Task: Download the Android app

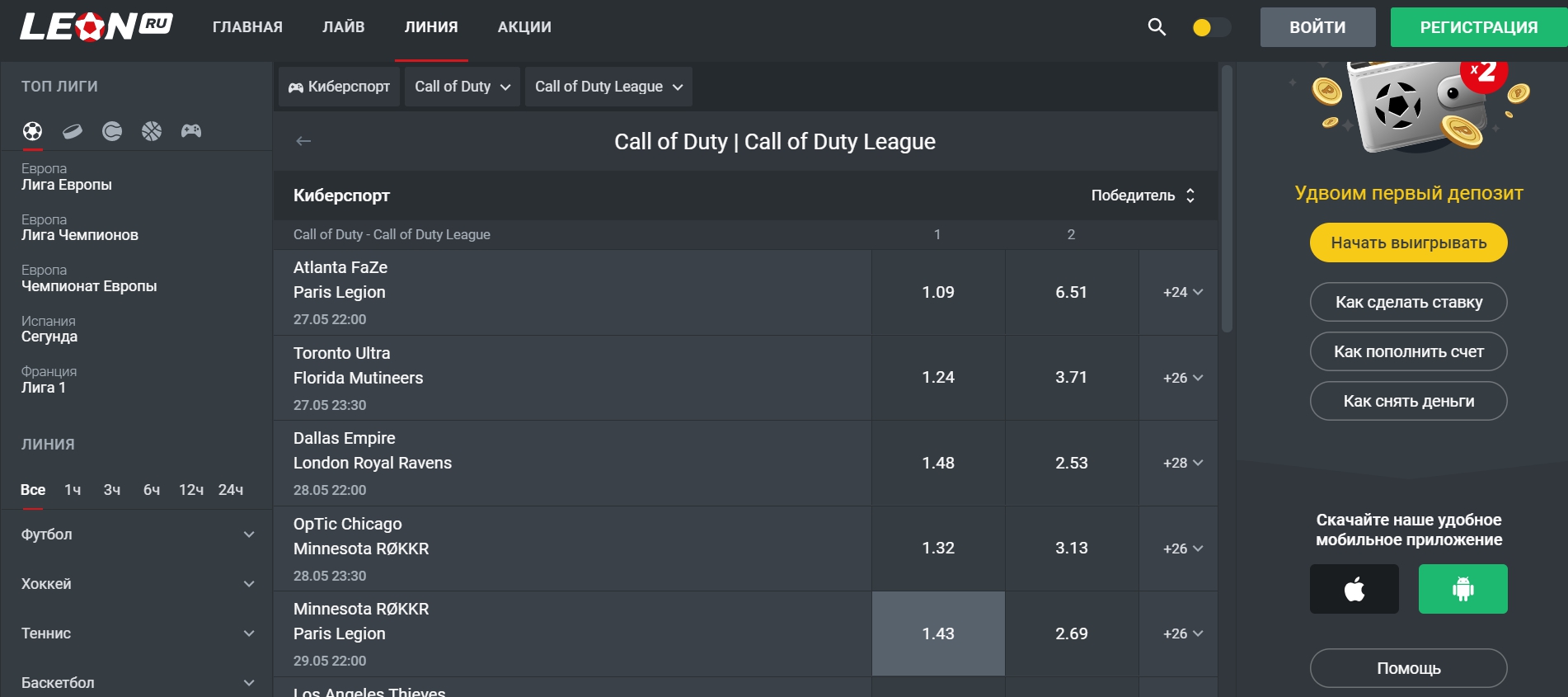Action: 1462,589
